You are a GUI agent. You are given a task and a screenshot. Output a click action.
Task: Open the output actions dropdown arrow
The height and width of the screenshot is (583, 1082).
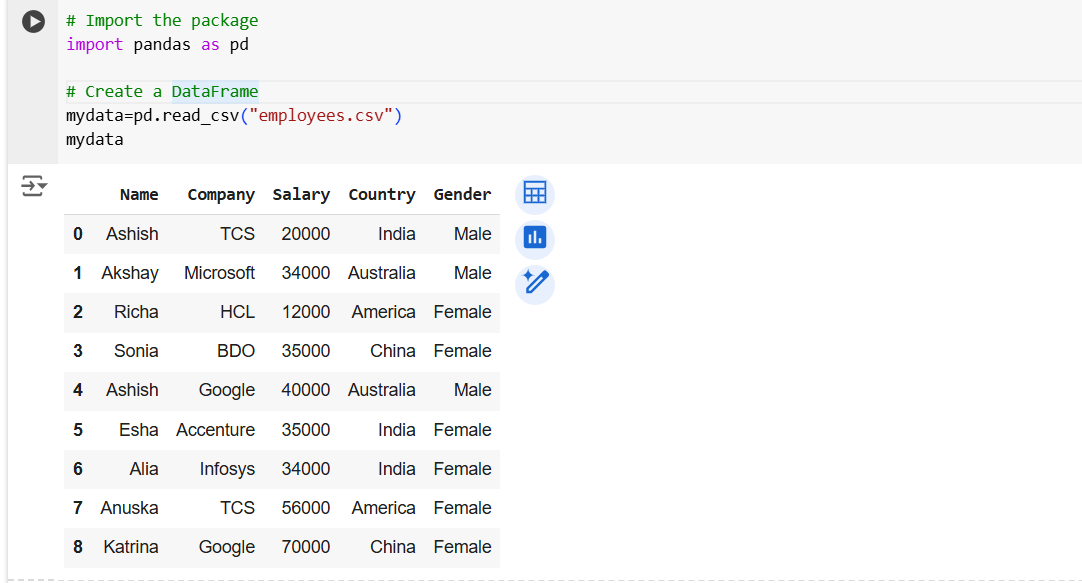tap(33, 186)
